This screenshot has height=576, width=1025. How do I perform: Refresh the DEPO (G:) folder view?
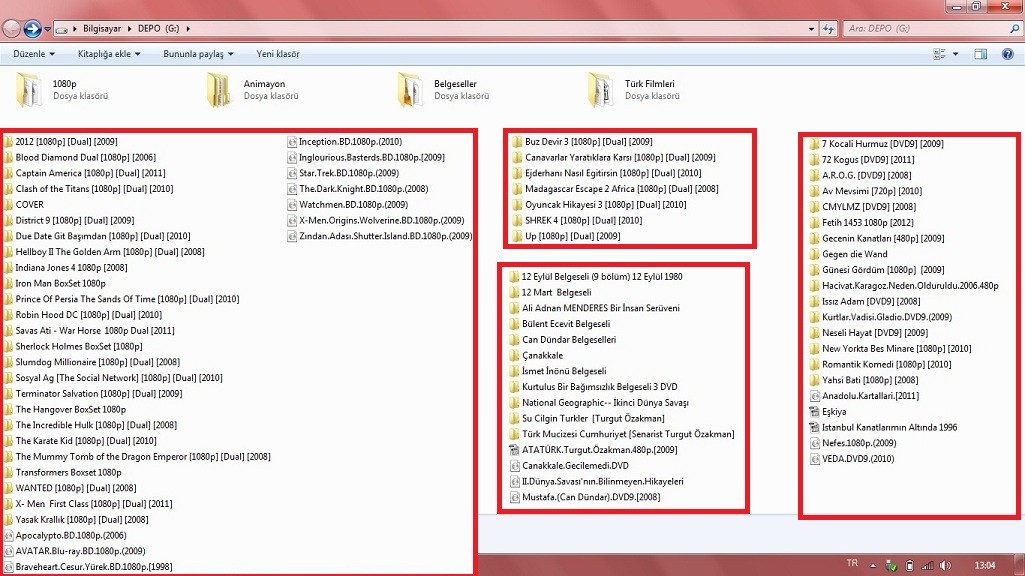[828, 29]
